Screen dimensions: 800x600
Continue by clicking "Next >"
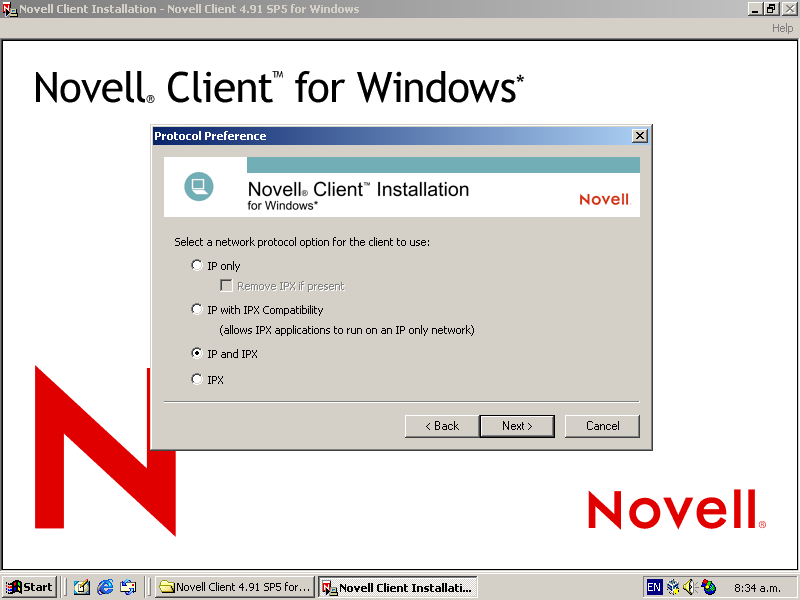pos(517,426)
